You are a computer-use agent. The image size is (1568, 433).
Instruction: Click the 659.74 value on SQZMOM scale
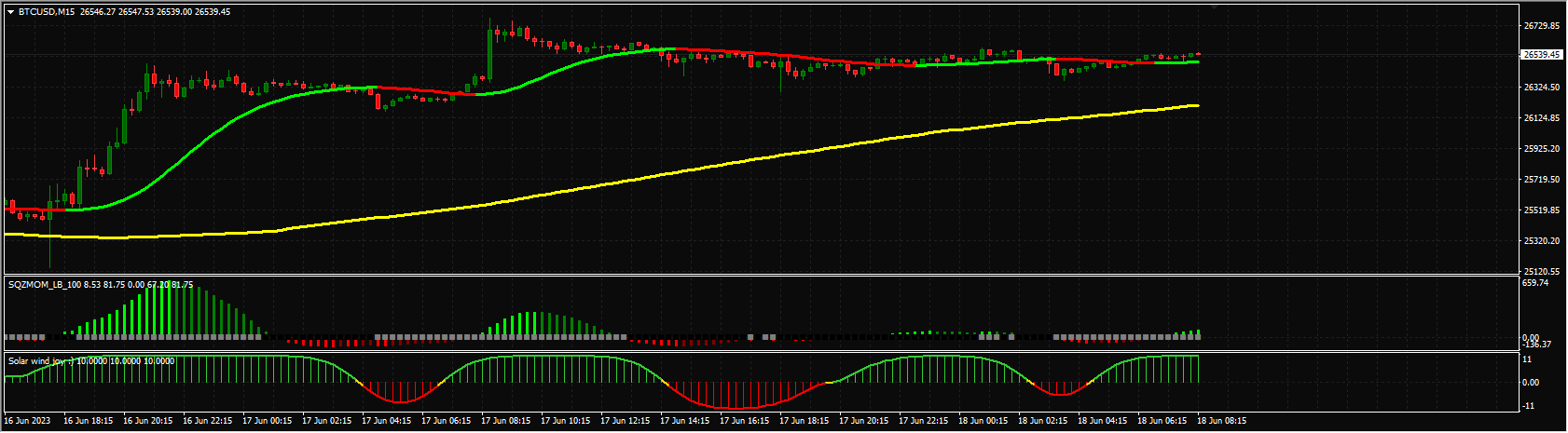[x=1535, y=283]
